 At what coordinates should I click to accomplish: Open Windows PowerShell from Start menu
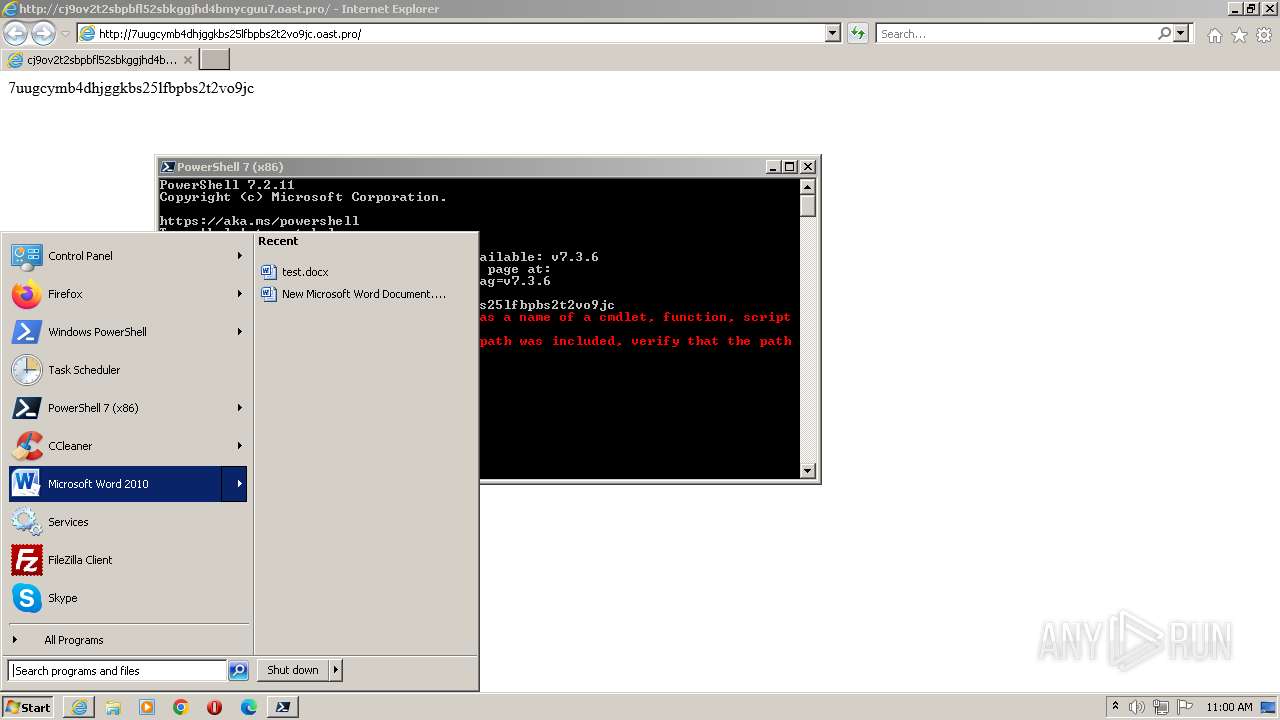pyautogui.click(x=127, y=332)
